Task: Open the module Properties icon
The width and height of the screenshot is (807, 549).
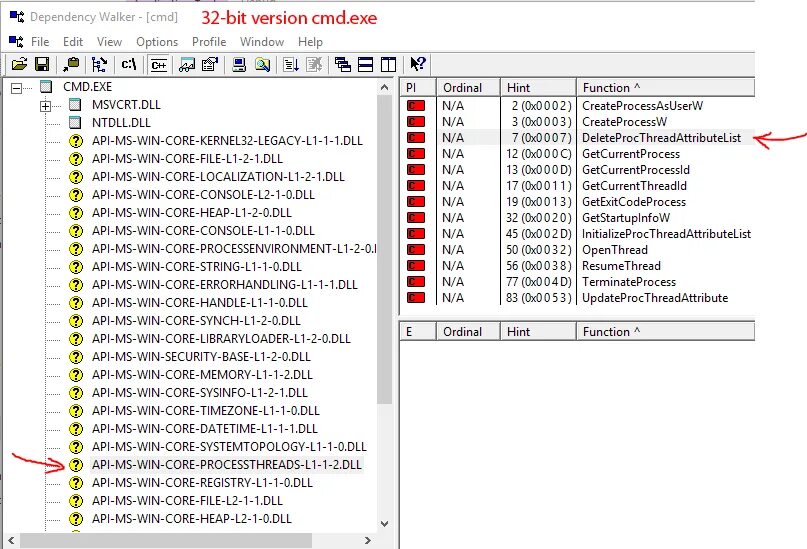Action: tap(210, 64)
